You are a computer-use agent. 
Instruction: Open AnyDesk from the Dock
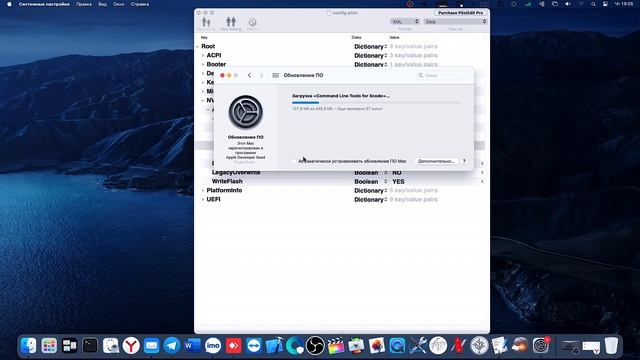[233, 346]
